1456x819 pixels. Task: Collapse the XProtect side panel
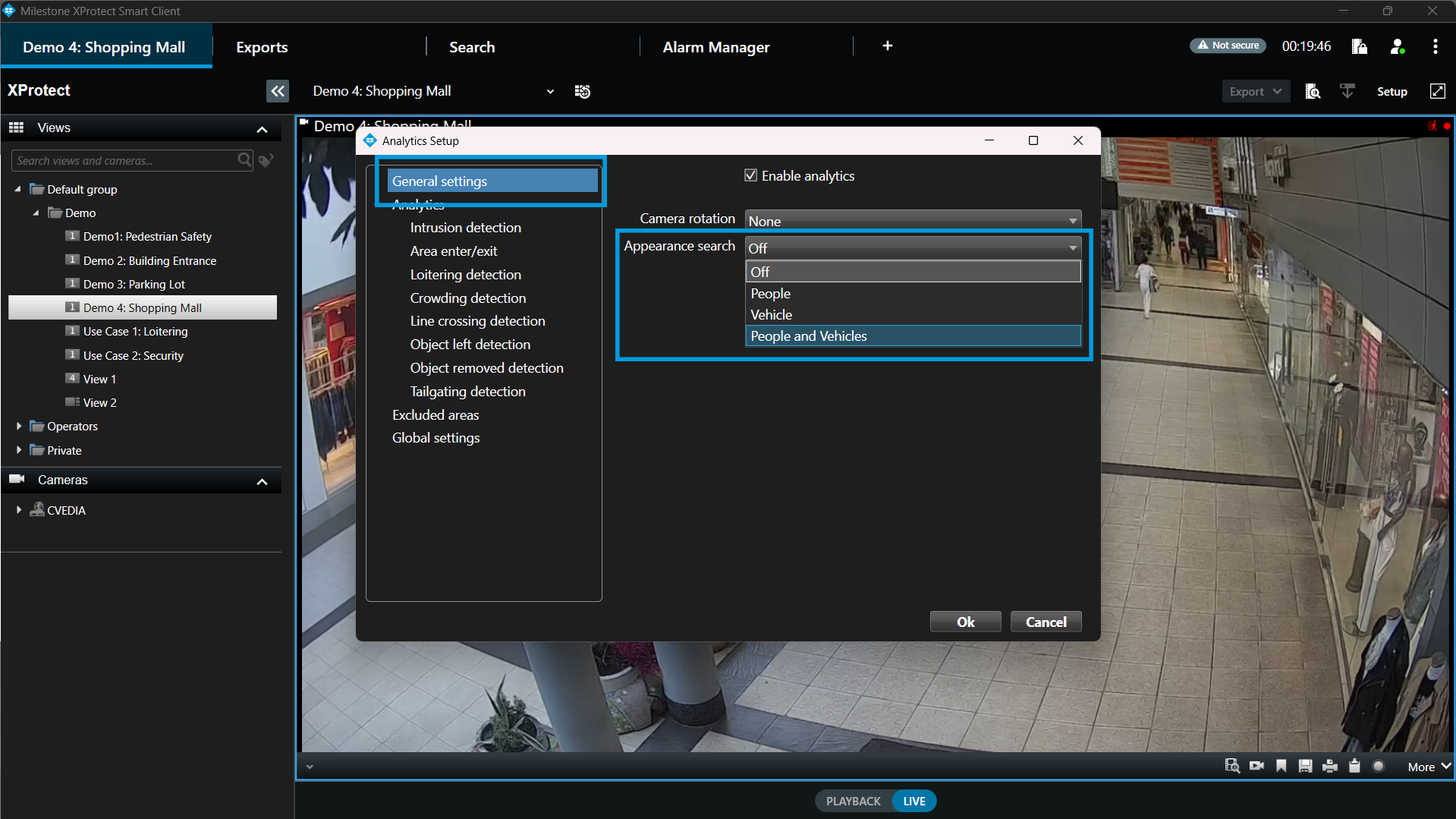click(278, 91)
